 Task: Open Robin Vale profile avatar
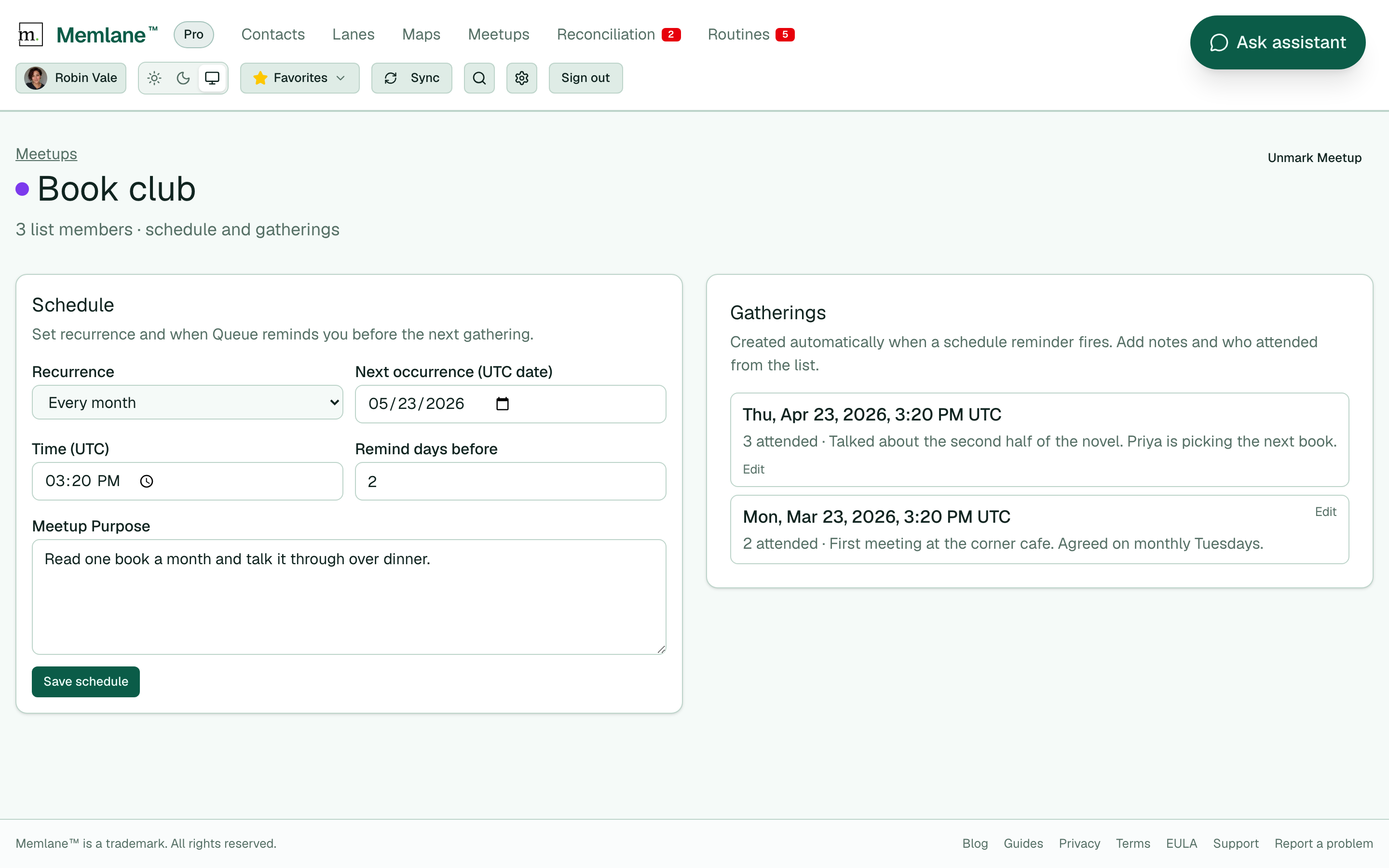[36, 78]
